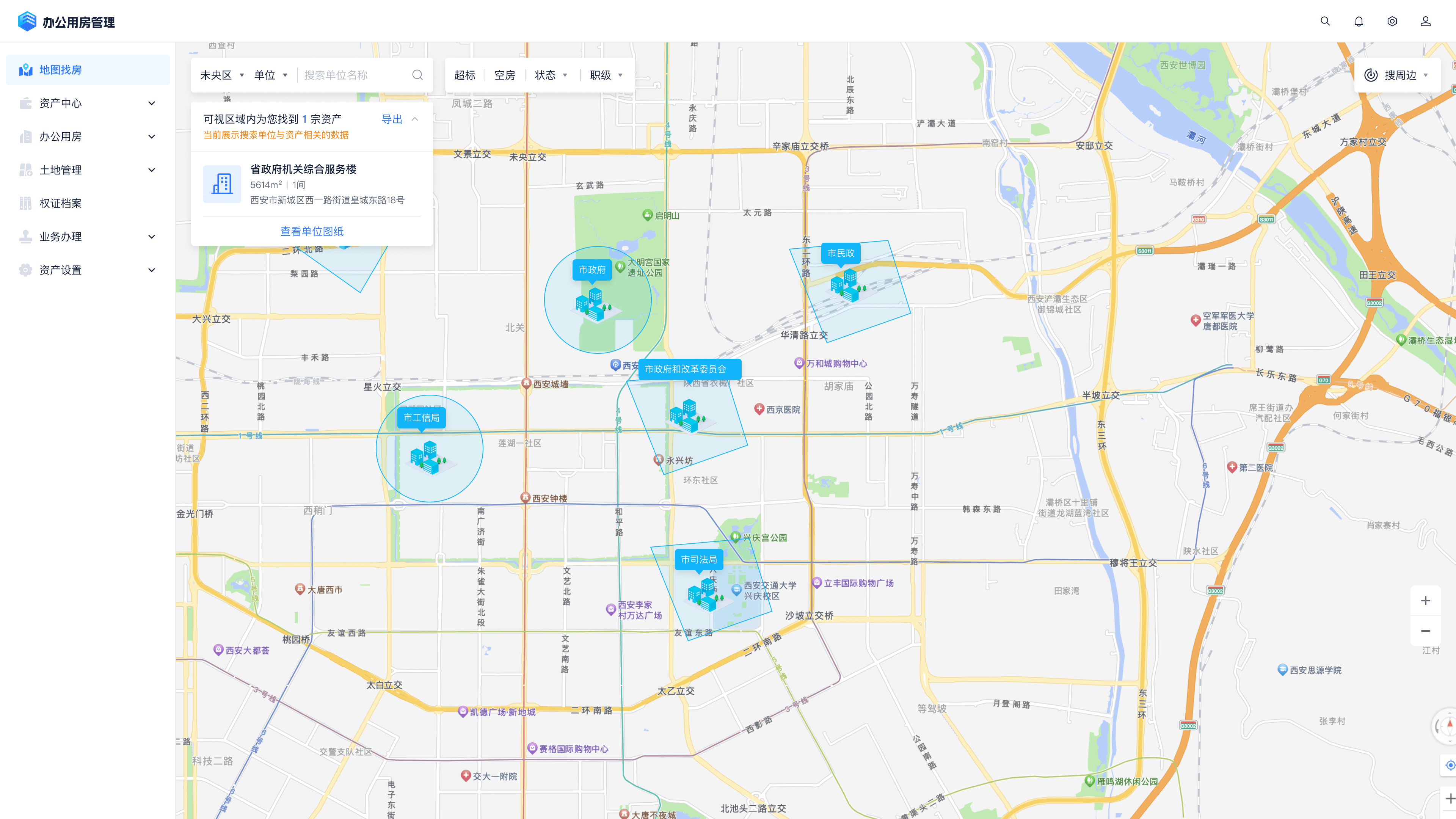Click 查看单位图纸 link
1456x819 pixels.
click(x=312, y=231)
